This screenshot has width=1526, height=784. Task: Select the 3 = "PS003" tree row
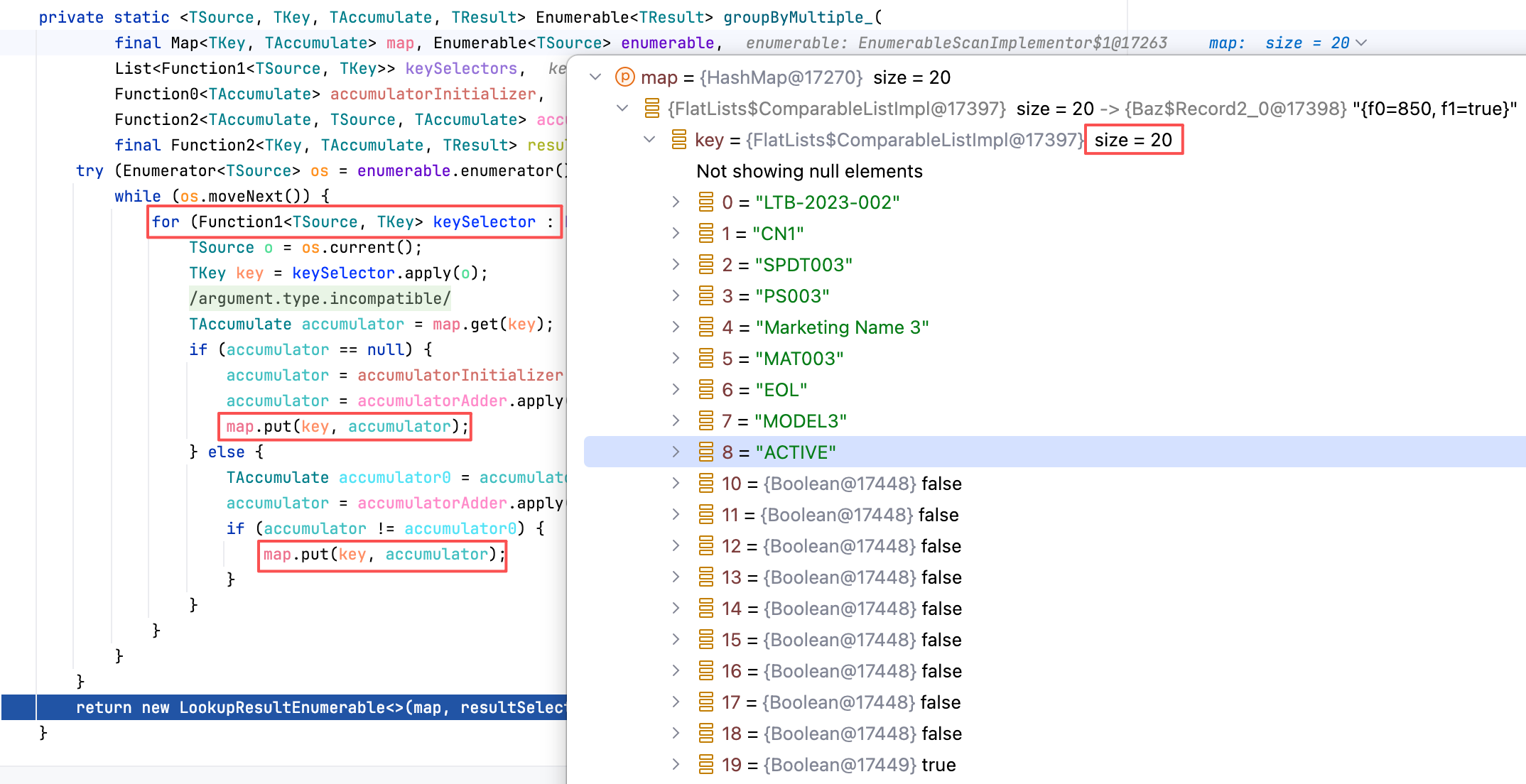775,295
